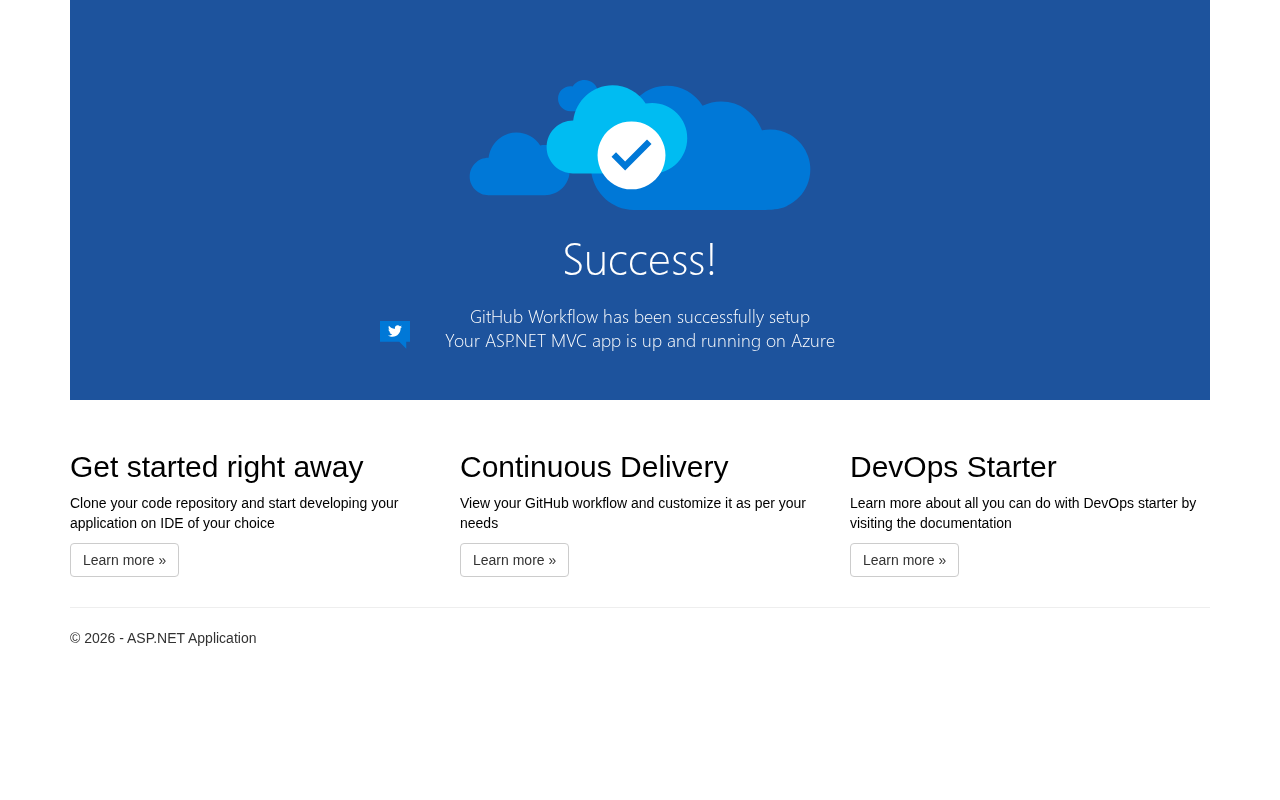Click the Get started right away heading
The width and height of the screenshot is (1280, 800).
tap(217, 467)
